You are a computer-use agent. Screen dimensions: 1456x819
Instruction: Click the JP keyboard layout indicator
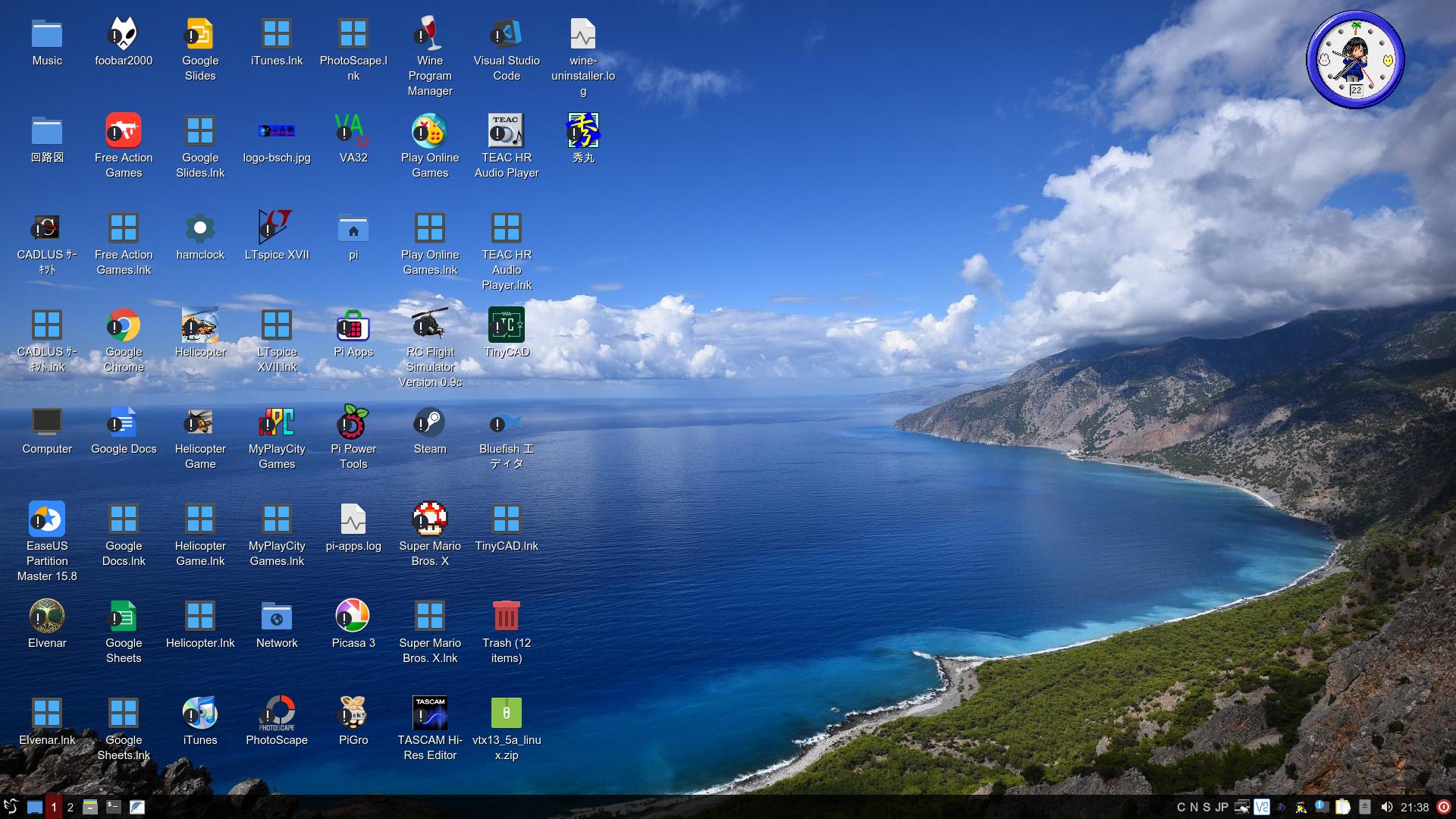(1222, 807)
